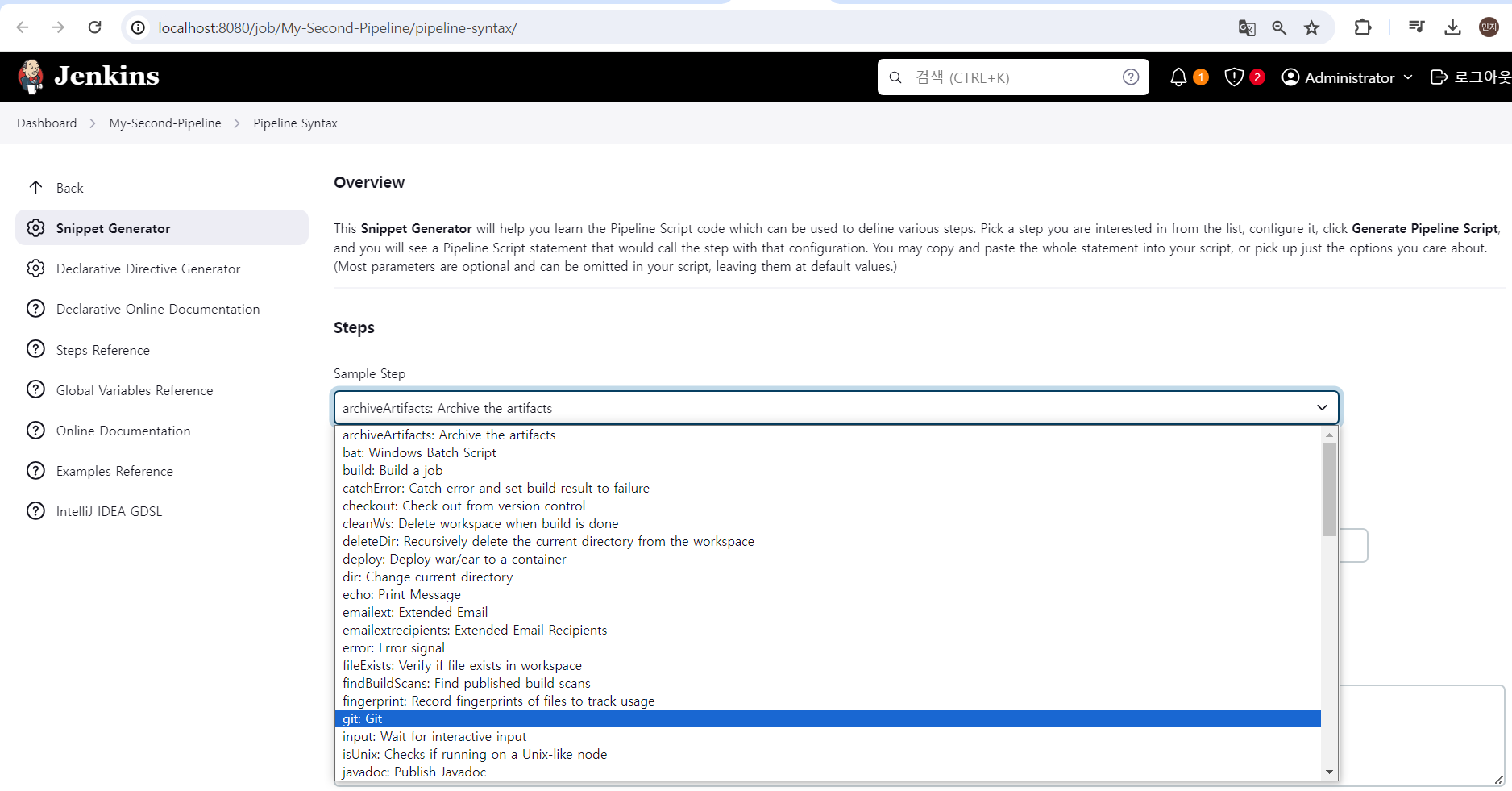Open Online Documentation sidebar link
Image resolution: width=1512 pixels, height=791 pixels.
click(x=123, y=431)
